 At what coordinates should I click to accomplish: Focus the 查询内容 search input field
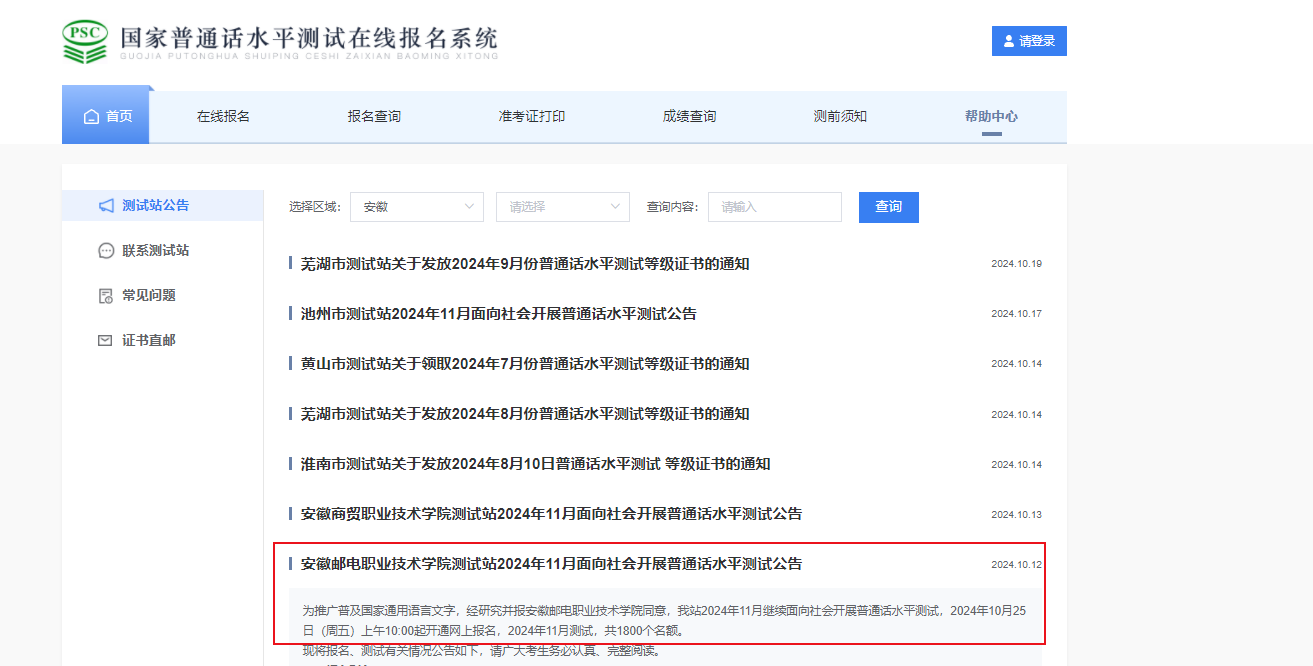774,207
